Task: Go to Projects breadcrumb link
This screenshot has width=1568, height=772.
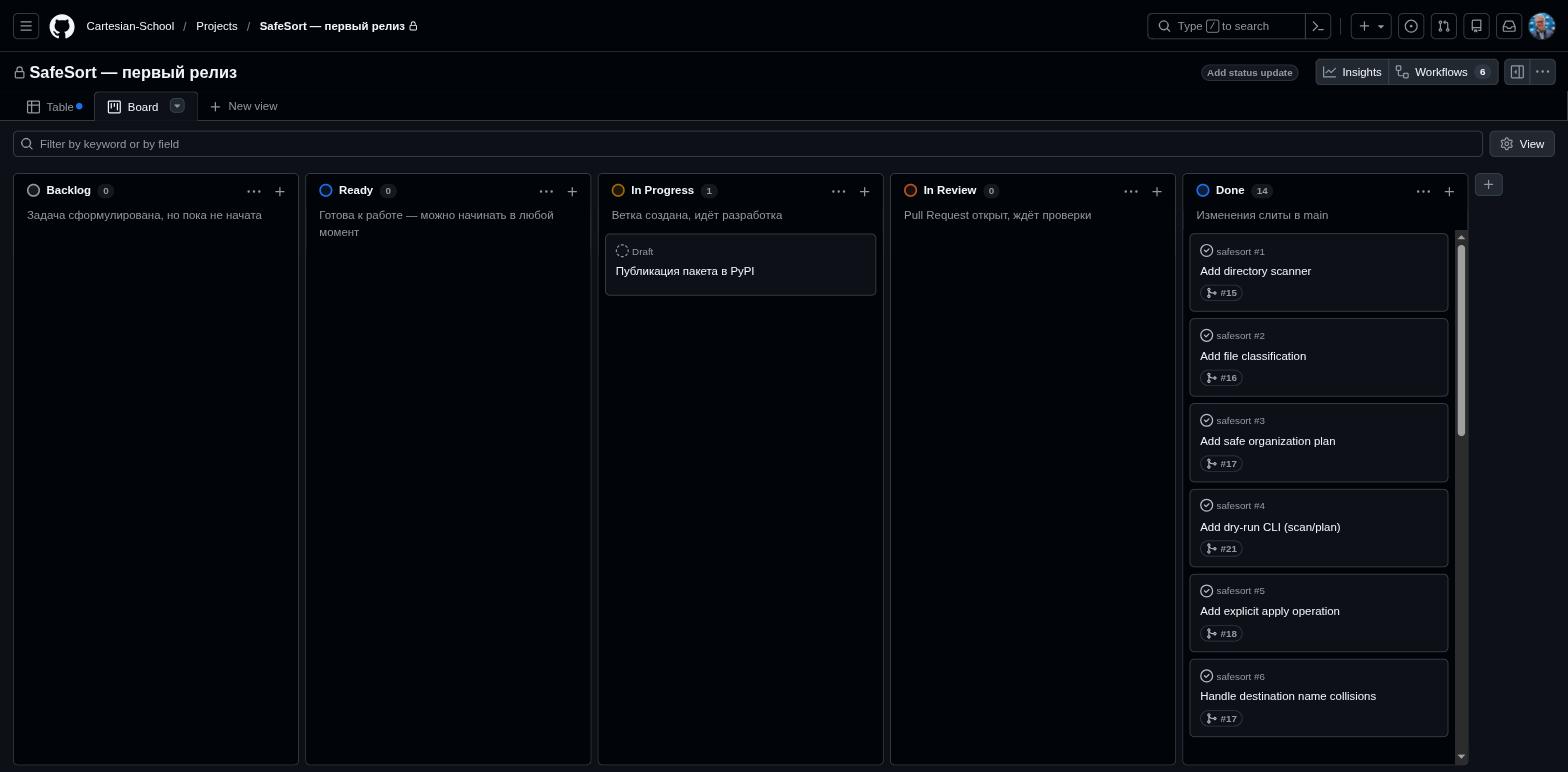Action: (217, 26)
